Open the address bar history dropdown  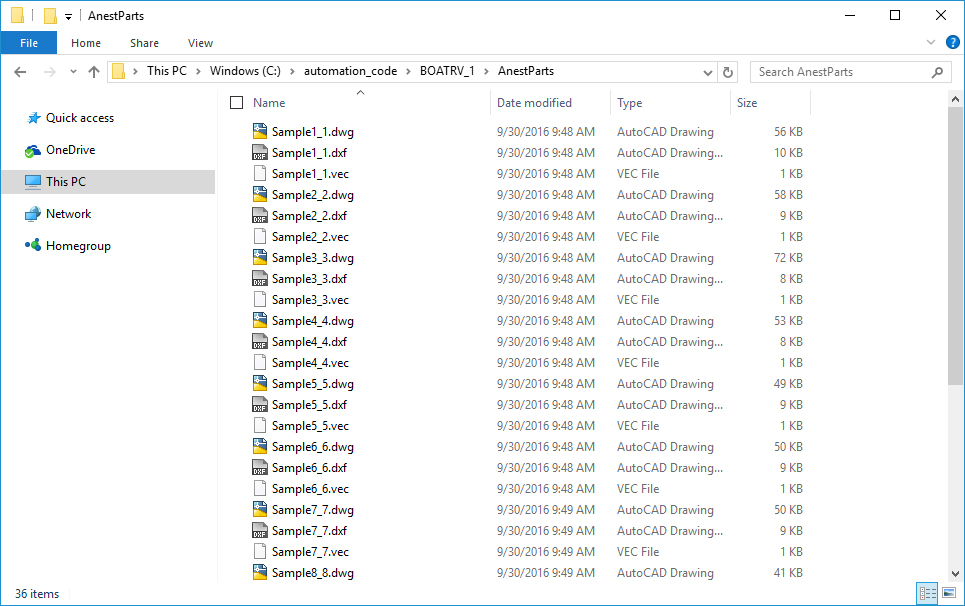(x=708, y=72)
